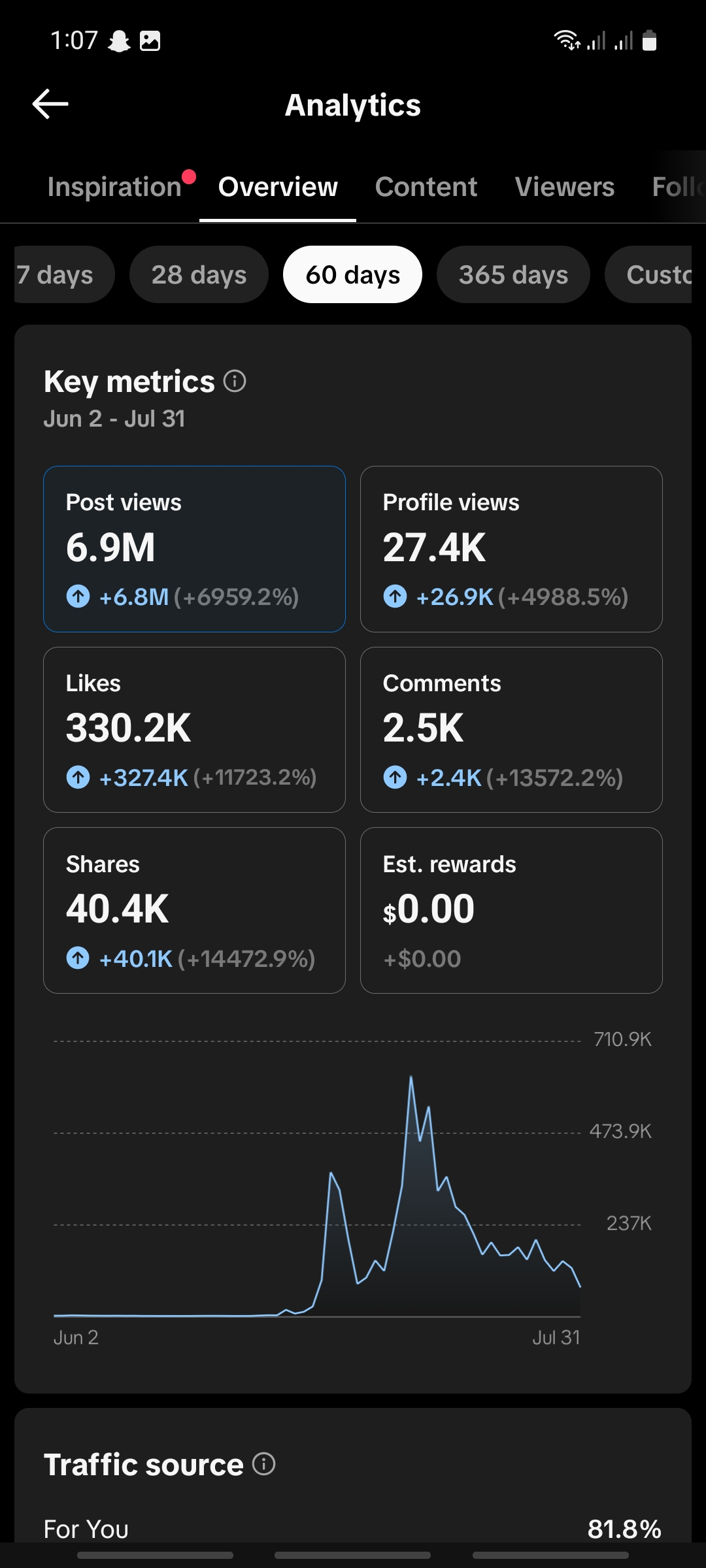Select the 365 days range chip
This screenshot has height=1568, width=706.
513,274
